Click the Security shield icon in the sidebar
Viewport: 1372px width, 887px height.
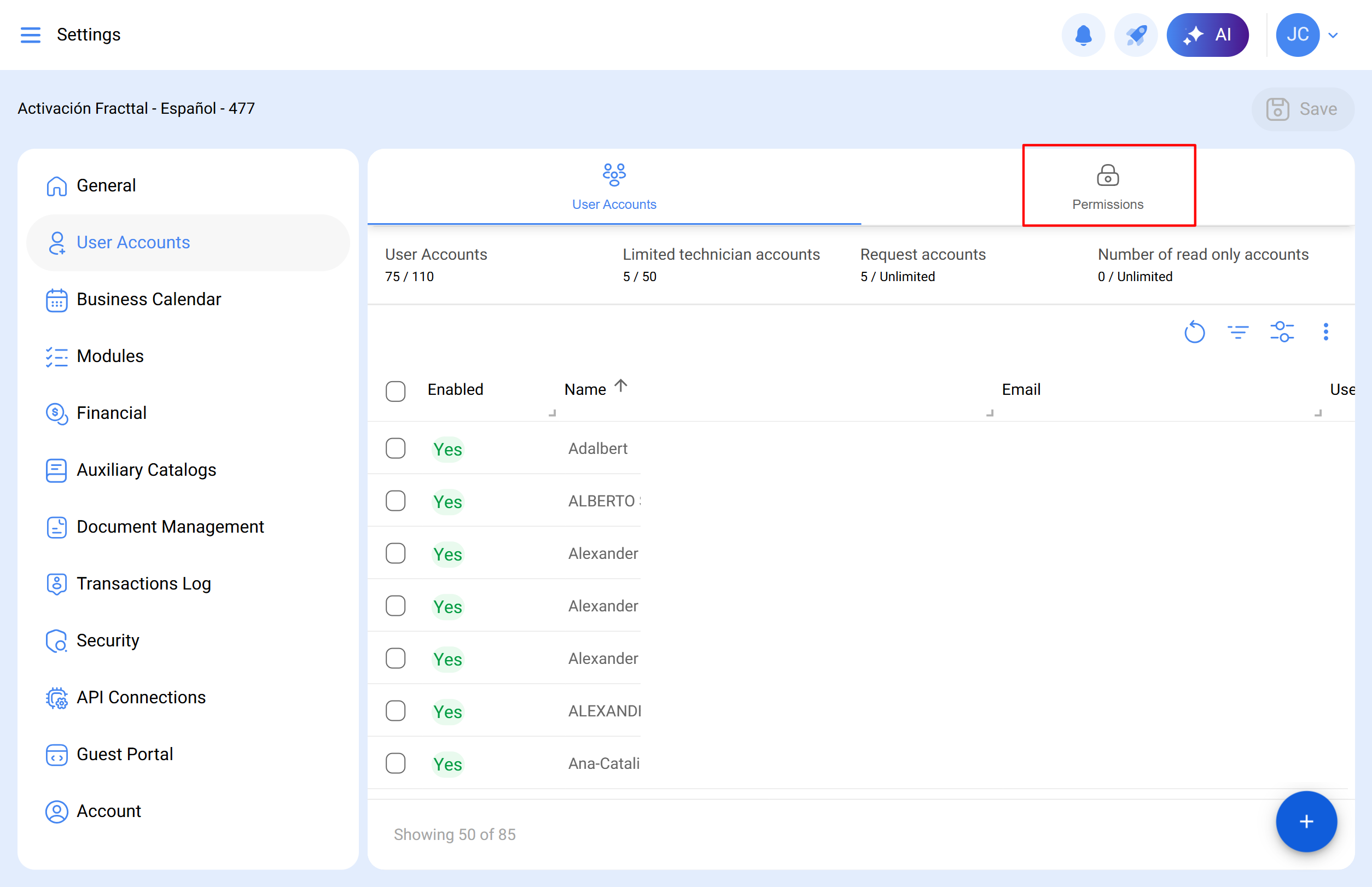56,640
